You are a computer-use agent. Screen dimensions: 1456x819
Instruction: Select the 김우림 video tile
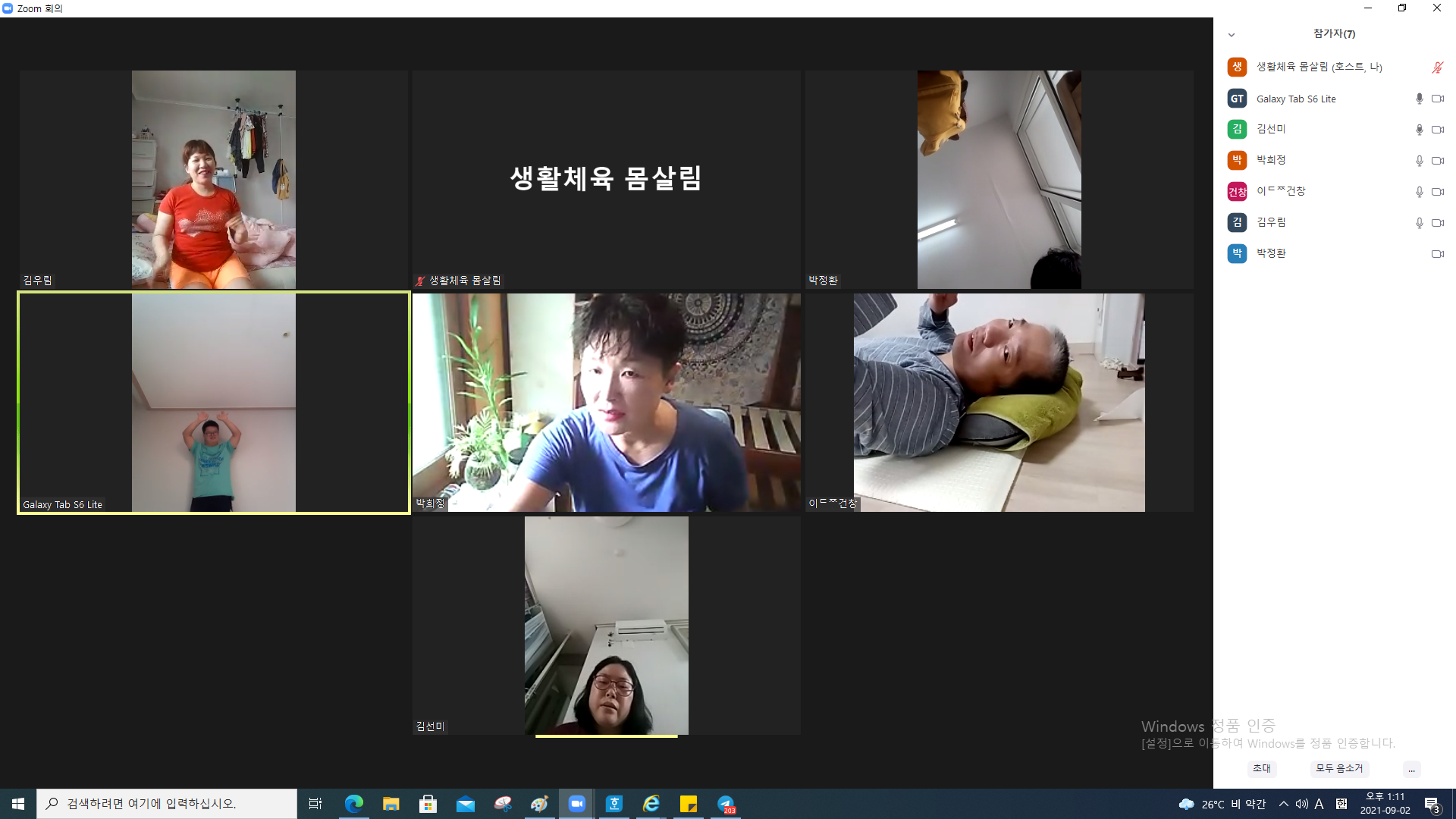tap(214, 180)
